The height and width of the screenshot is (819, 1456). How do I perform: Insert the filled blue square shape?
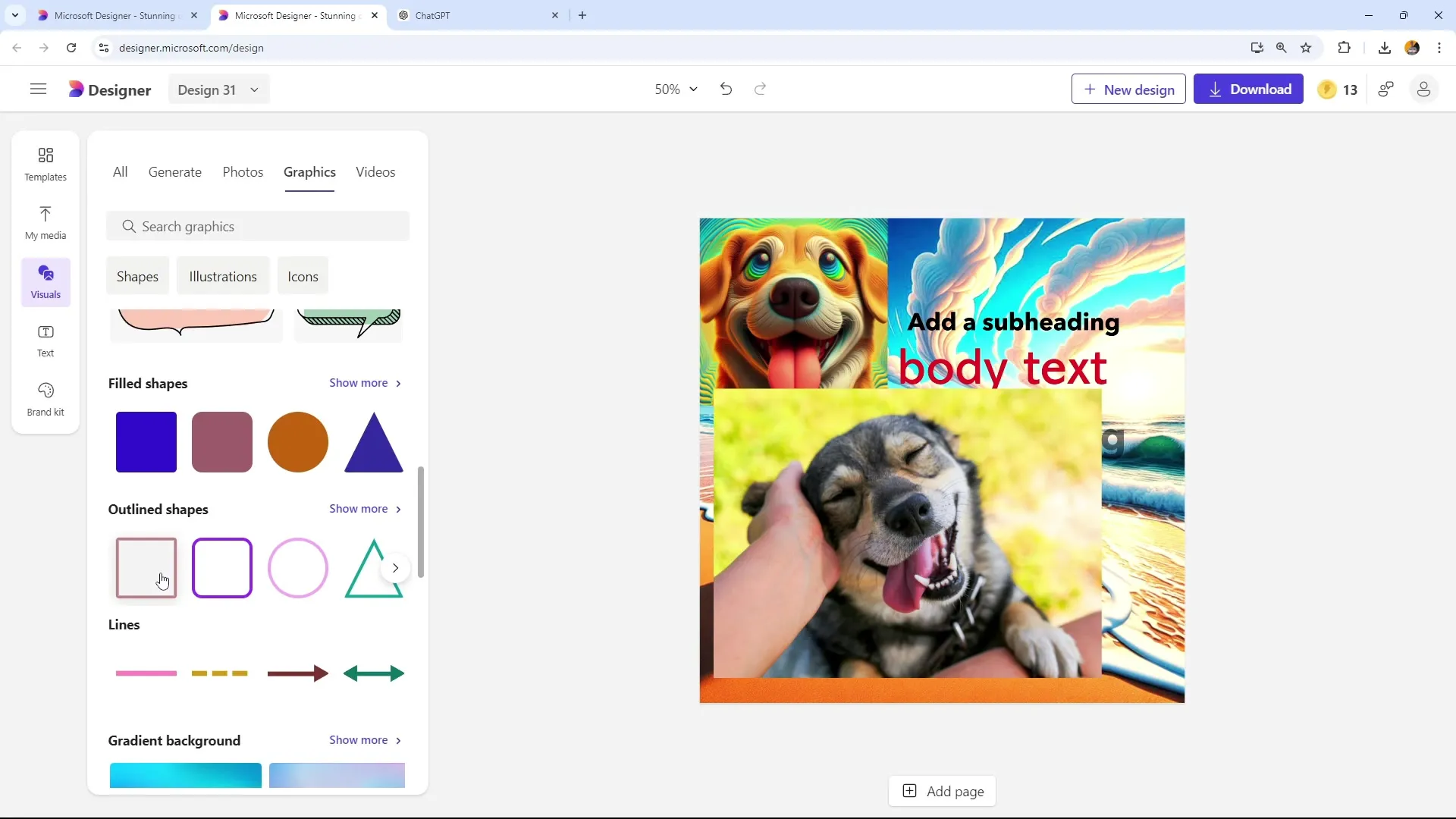tap(146, 442)
